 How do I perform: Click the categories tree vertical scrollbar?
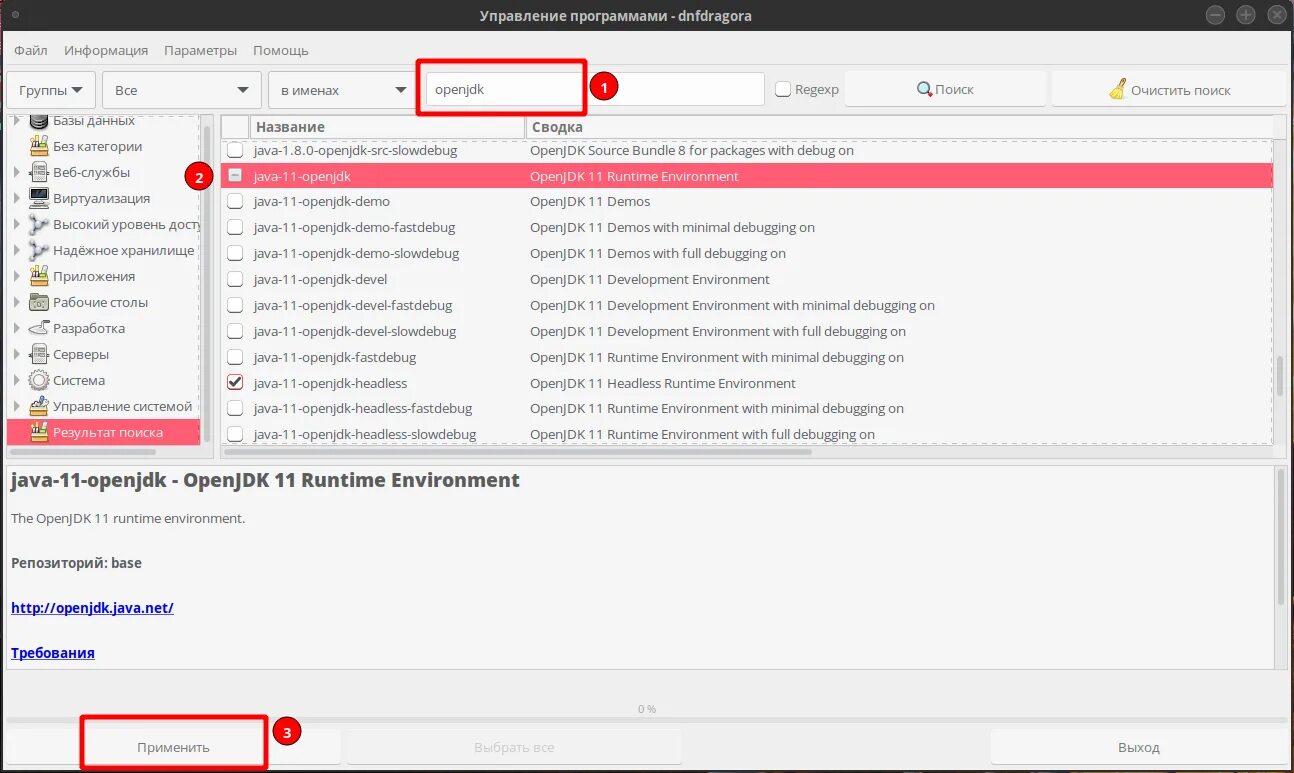(x=207, y=283)
